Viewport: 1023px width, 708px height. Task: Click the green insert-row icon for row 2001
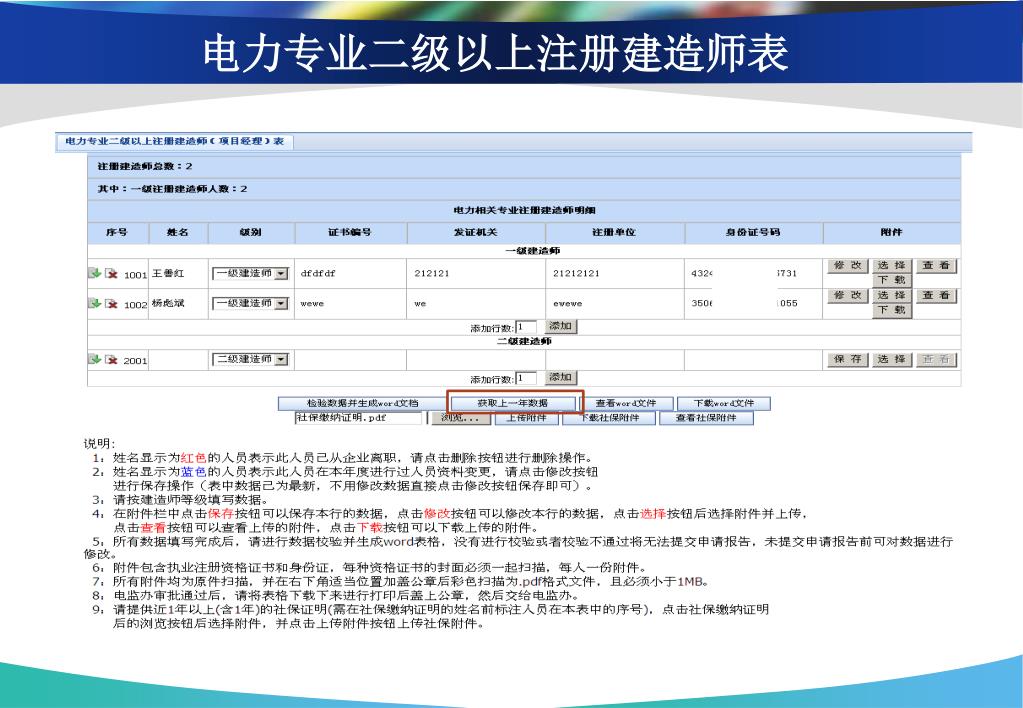[x=95, y=360]
